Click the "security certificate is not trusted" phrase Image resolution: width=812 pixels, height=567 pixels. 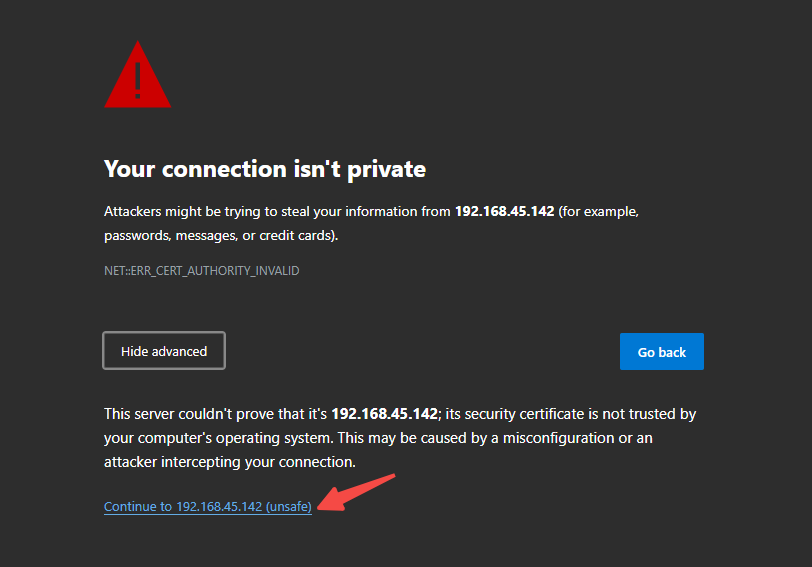click(x=571, y=414)
